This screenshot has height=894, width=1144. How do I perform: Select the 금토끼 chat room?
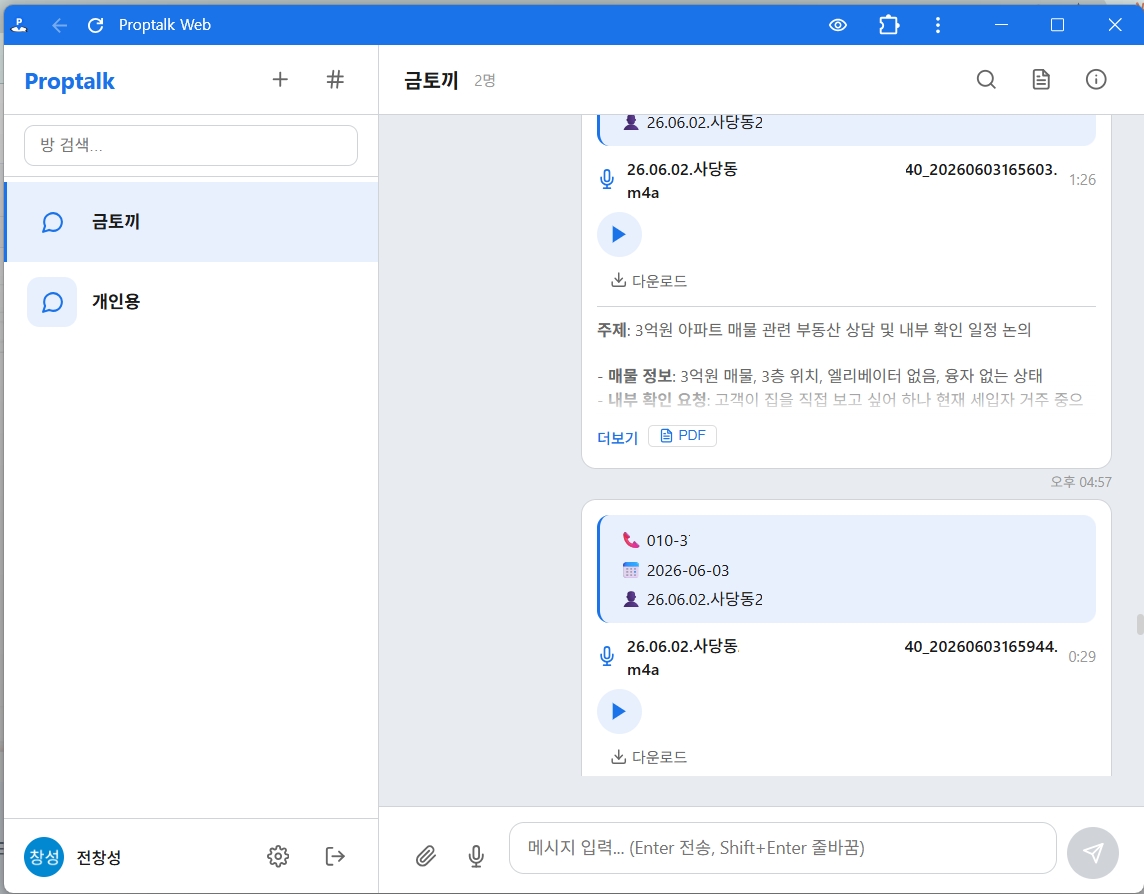click(x=191, y=222)
